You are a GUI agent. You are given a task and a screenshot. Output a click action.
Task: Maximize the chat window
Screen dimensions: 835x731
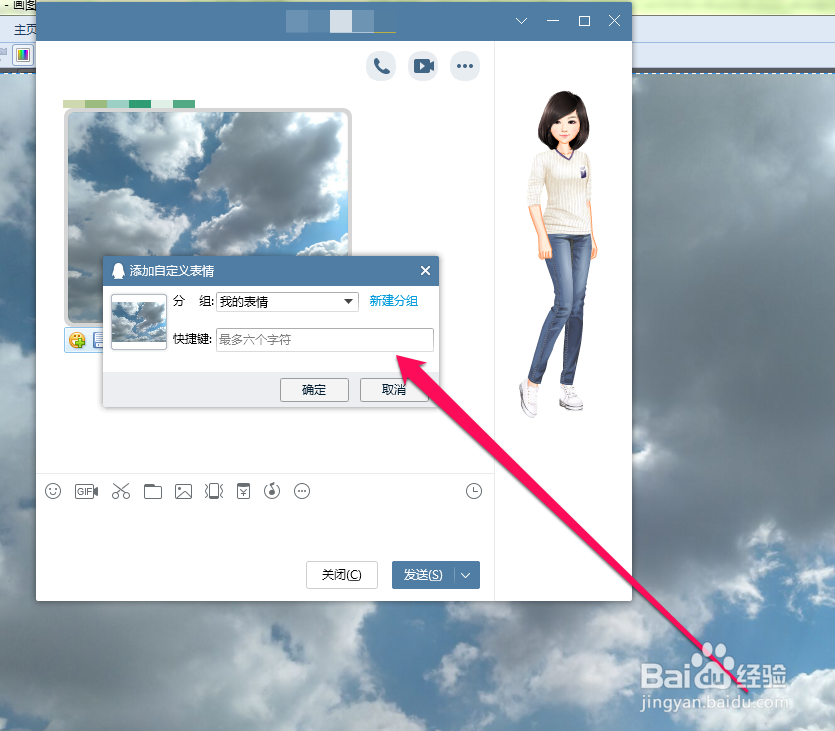(584, 21)
